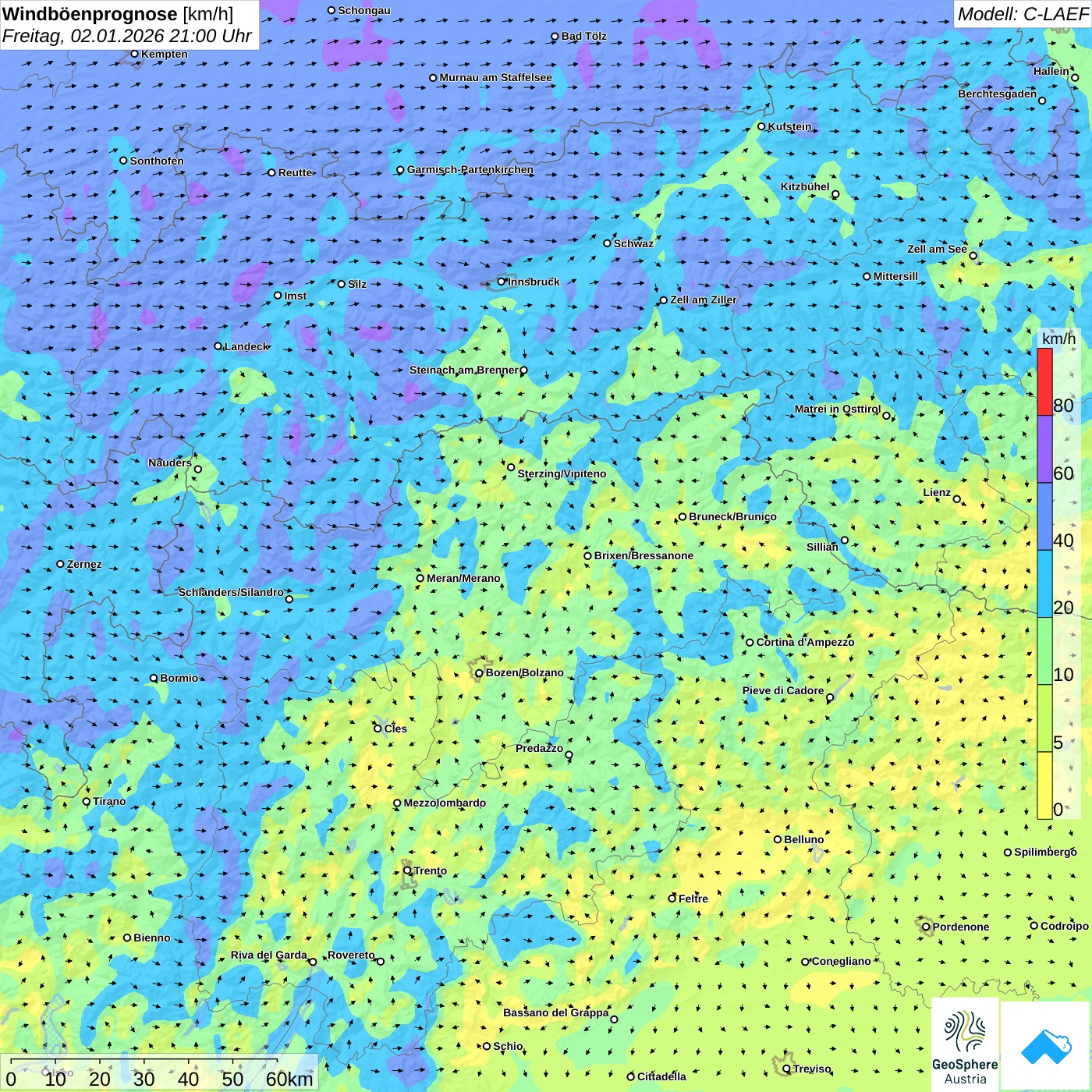Click the Sillian city label

click(822, 547)
